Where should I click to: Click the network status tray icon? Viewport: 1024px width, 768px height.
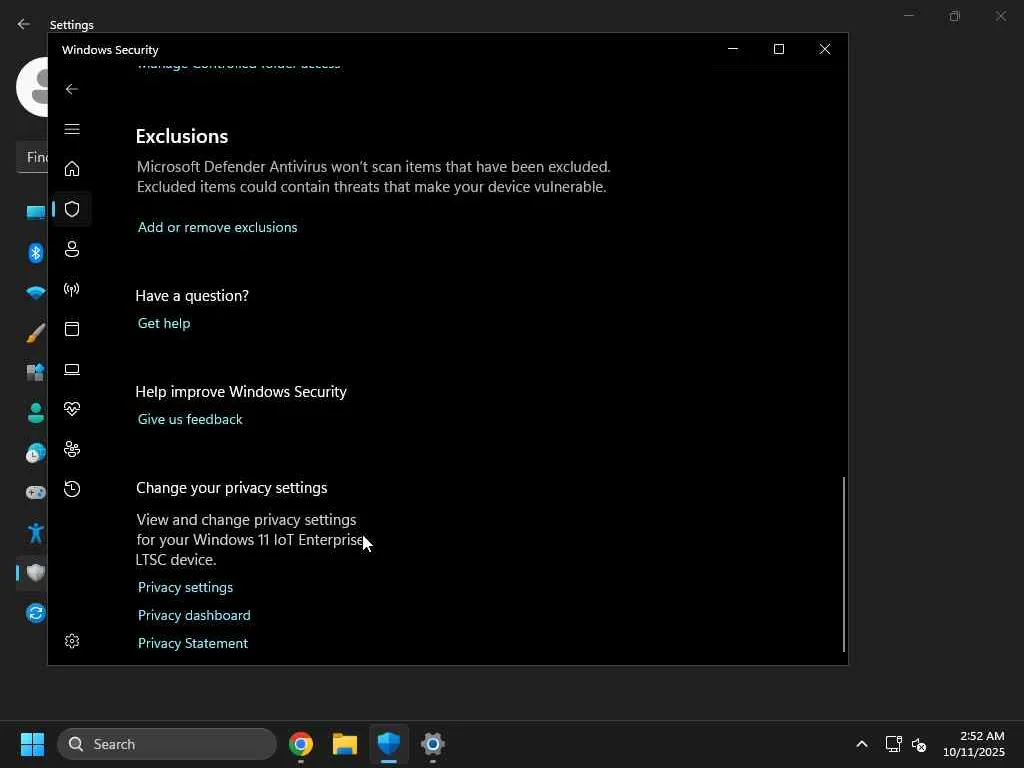893,744
